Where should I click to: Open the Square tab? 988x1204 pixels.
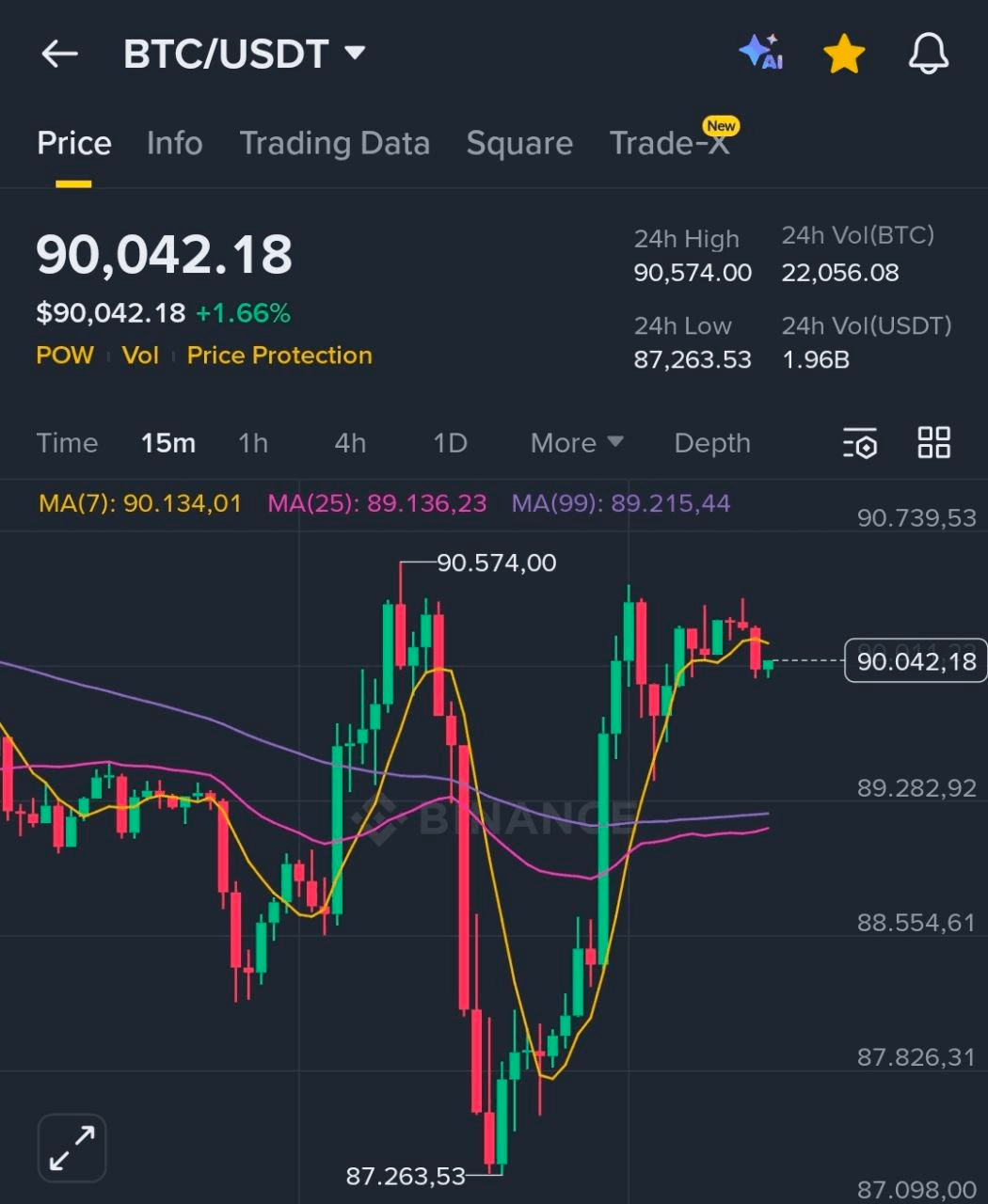point(519,143)
